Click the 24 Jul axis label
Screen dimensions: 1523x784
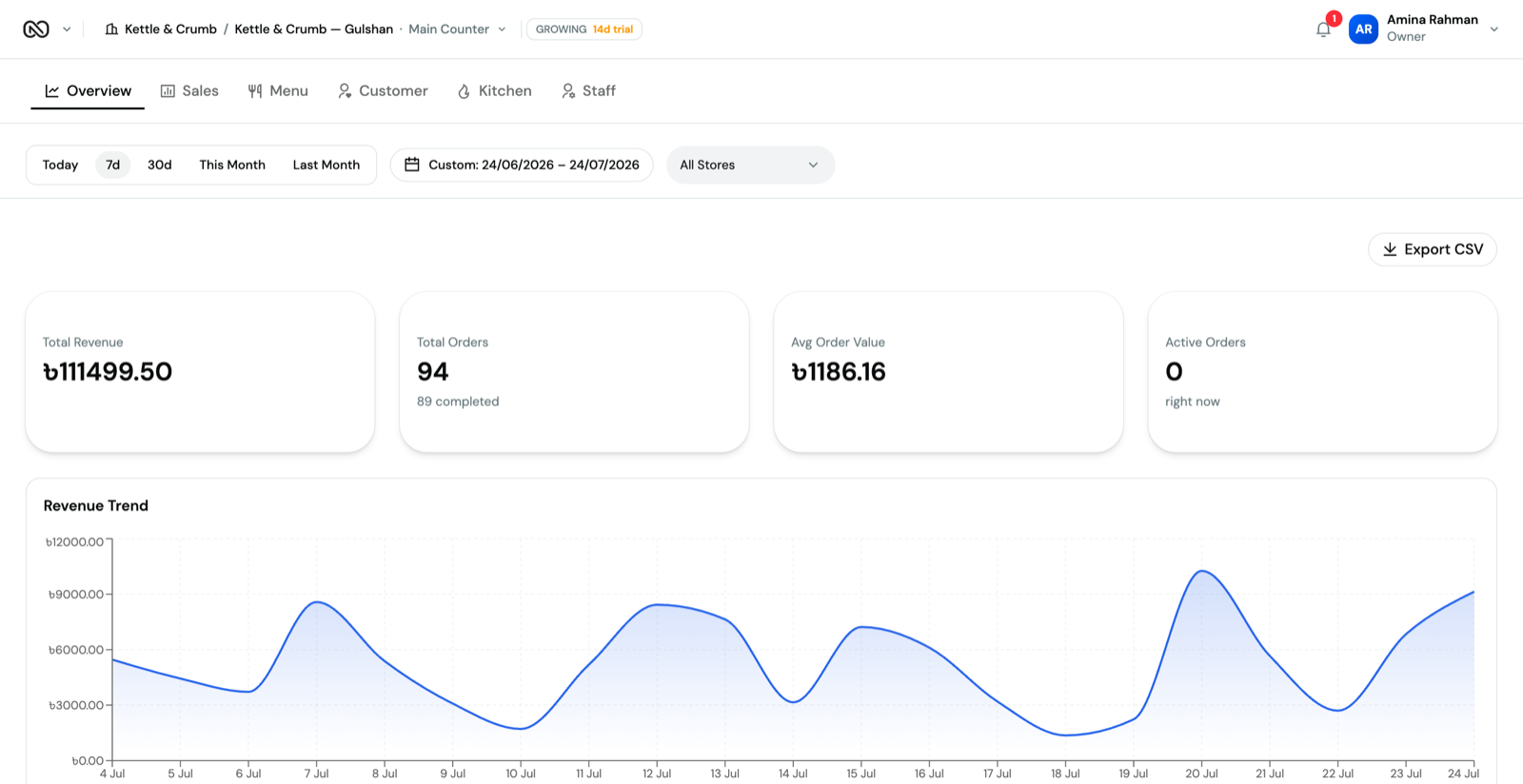pyautogui.click(x=1463, y=774)
